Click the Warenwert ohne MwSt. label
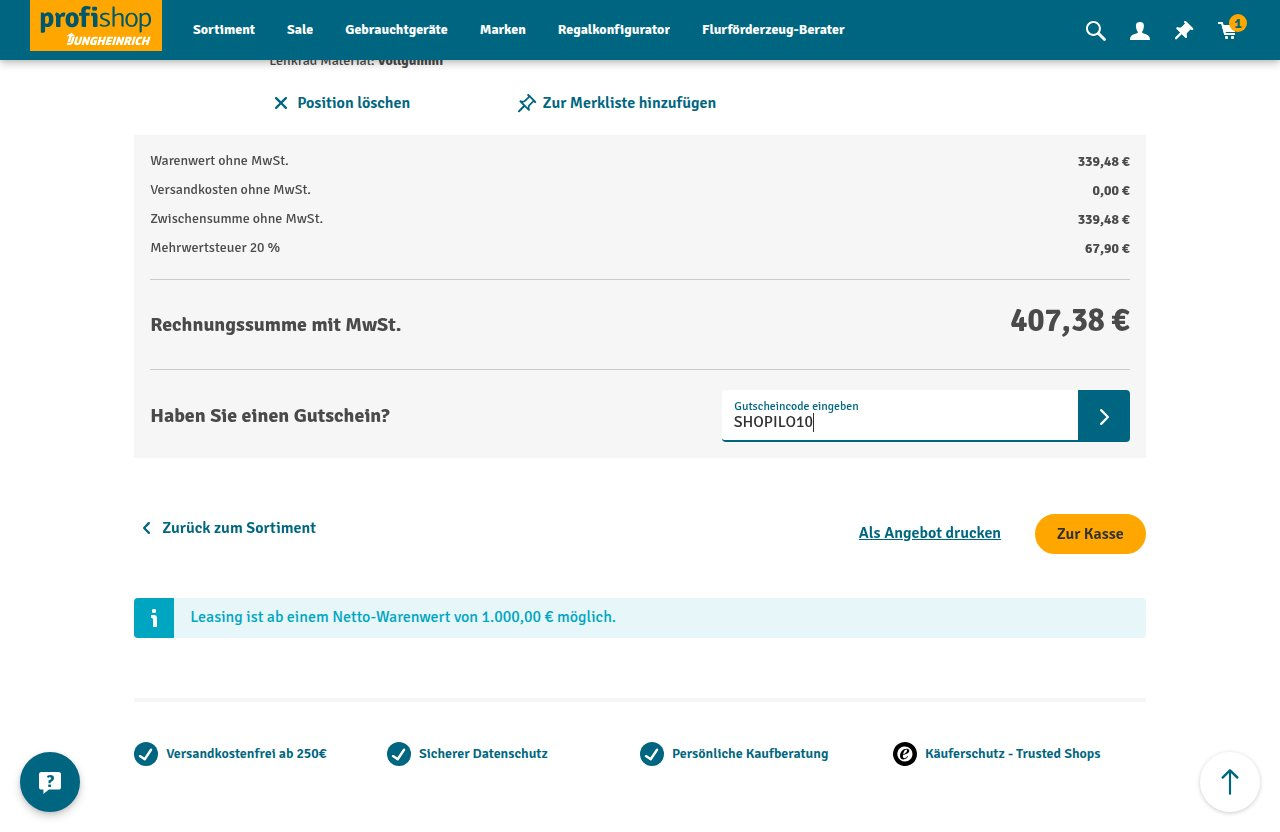 click(x=219, y=161)
